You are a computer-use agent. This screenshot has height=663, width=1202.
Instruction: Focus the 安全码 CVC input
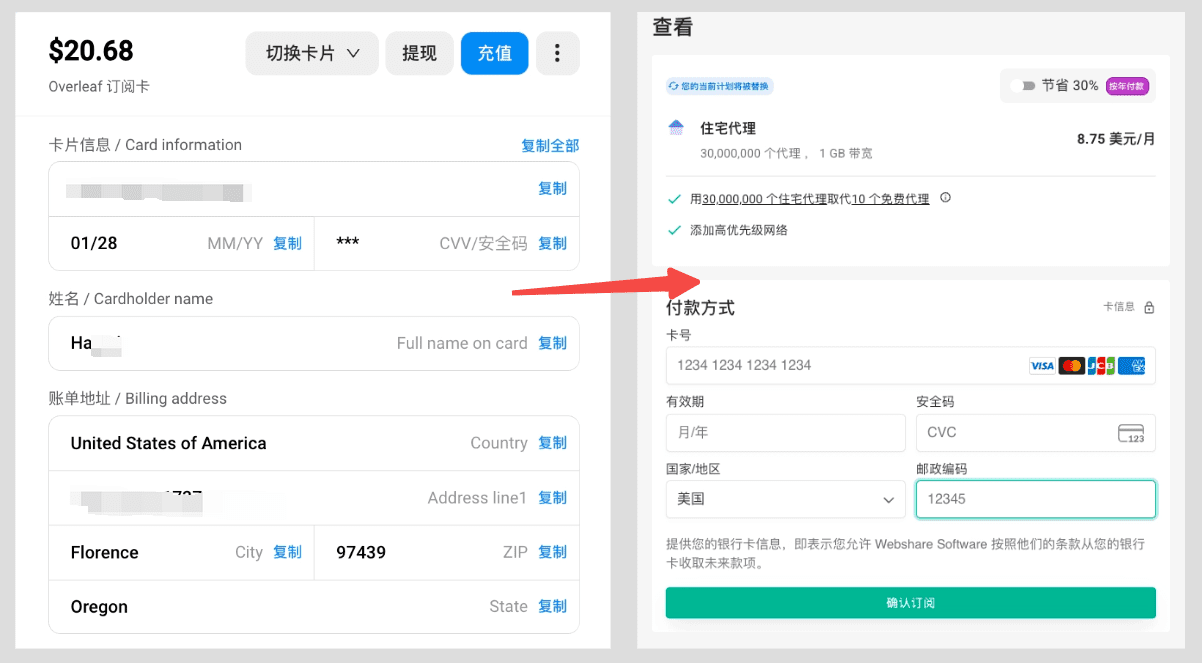click(x=1036, y=433)
